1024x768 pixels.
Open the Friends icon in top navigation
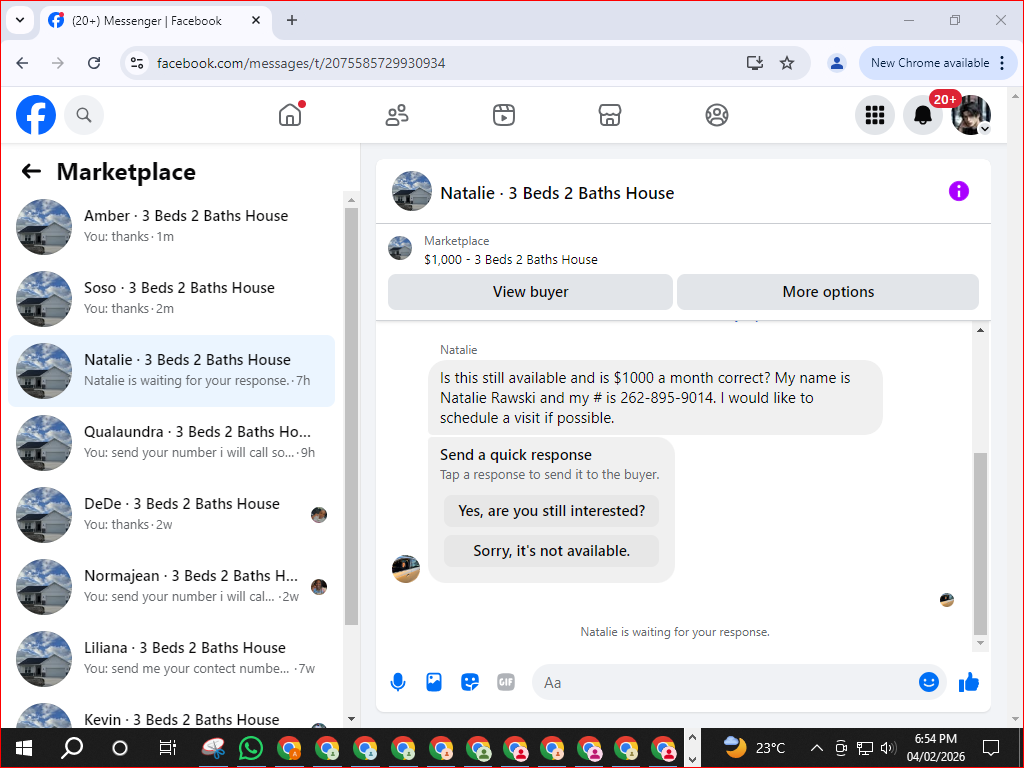pyautogui.click(x=397, y=115)
